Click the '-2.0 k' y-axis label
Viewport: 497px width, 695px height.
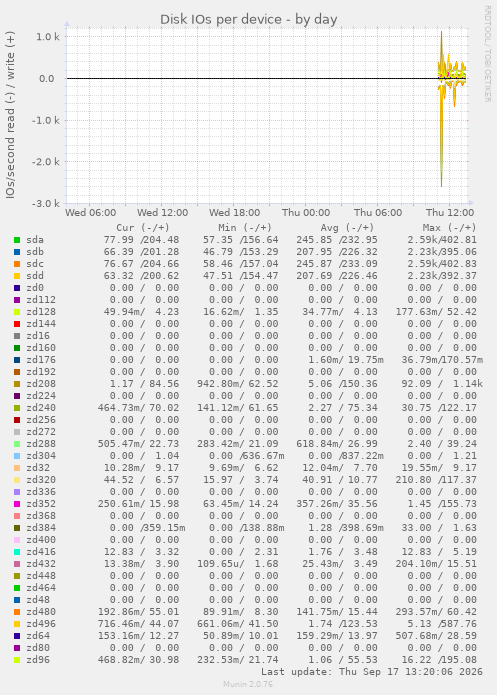46,162
